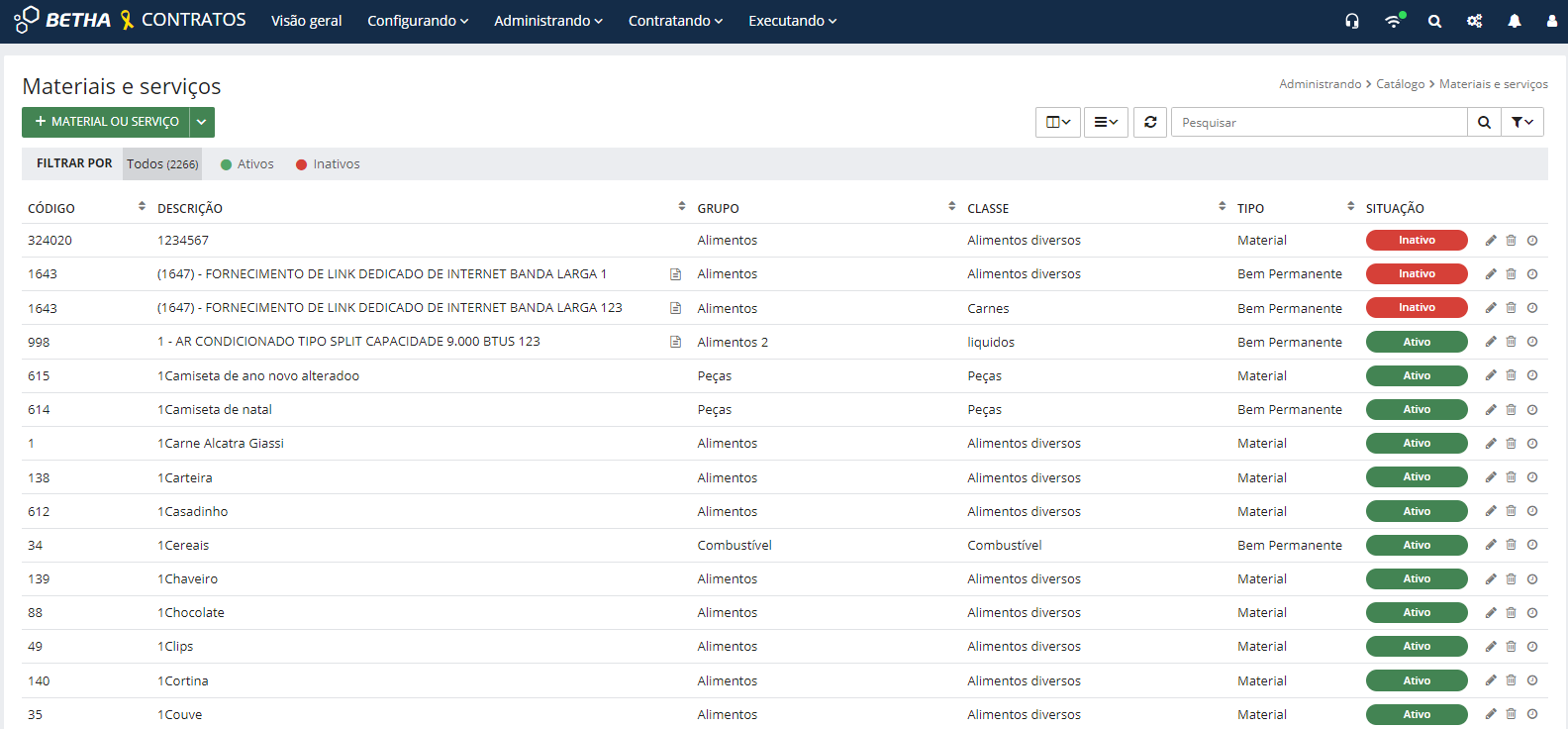
Task: Edit the 1Casadinho row
Action: point(1491,511)
